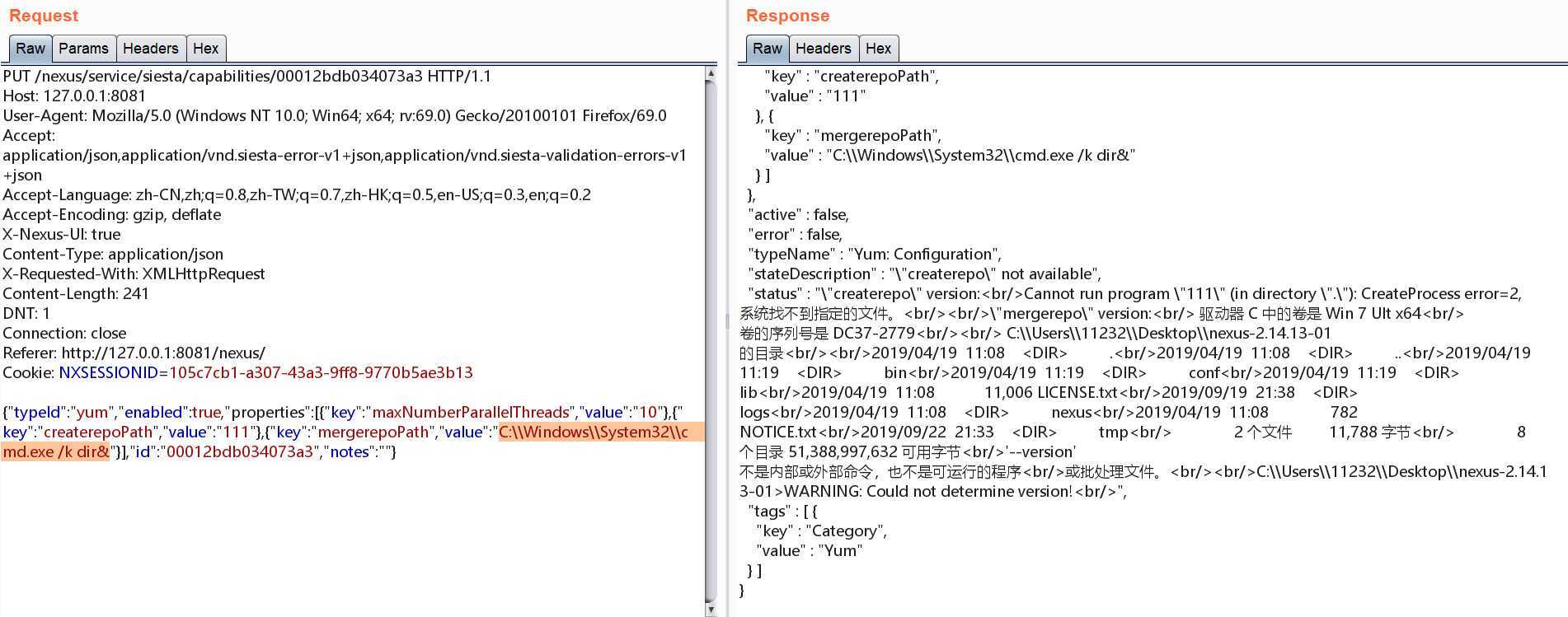Switch to the Response Raw tab
This screenshot has width=1568, height=617.
[768, 49]
